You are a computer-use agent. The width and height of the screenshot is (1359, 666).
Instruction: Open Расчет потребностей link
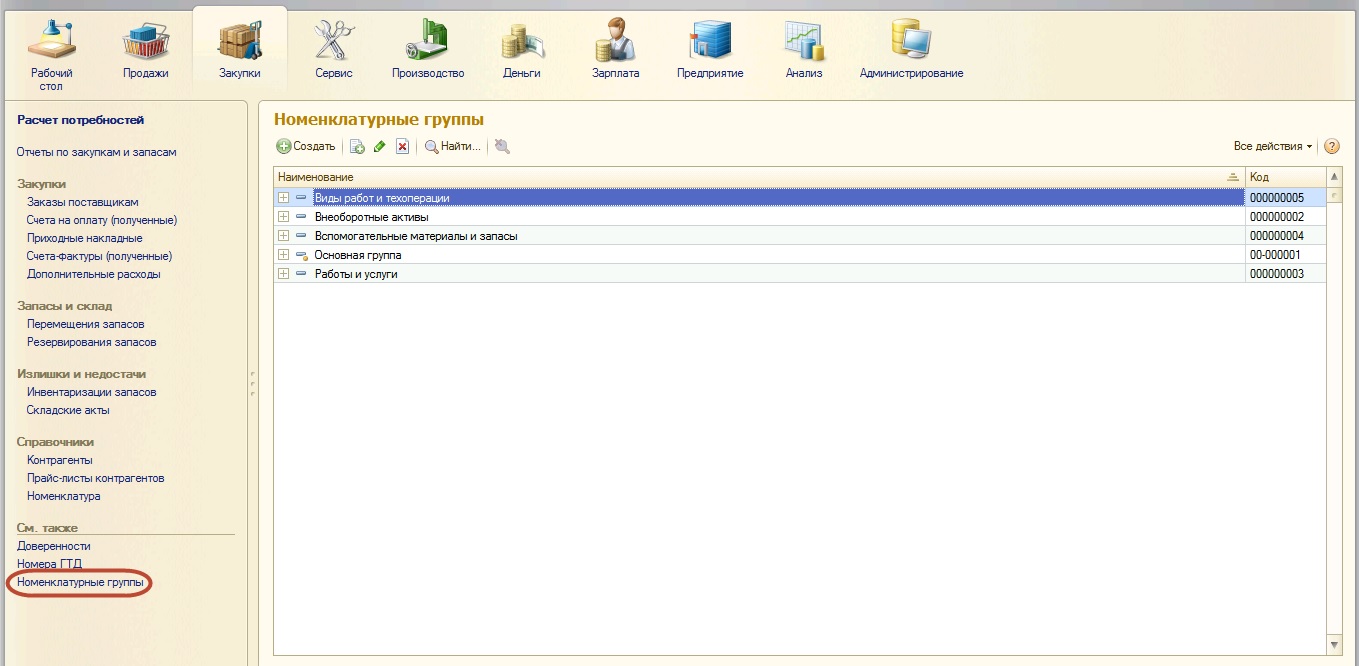(81, 120)
